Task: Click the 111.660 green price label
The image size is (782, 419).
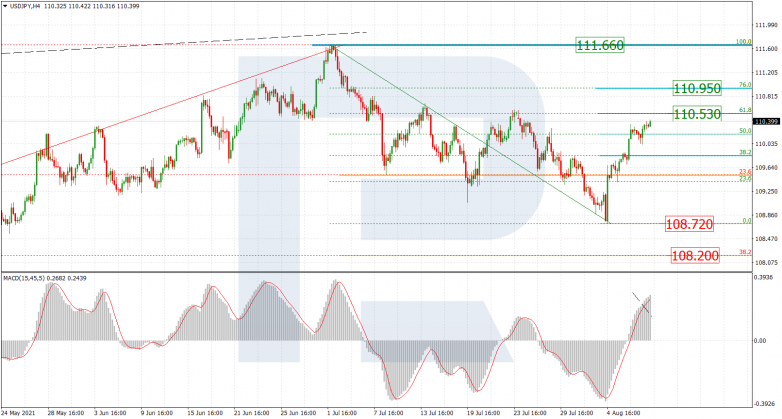Action: [599, 45]
